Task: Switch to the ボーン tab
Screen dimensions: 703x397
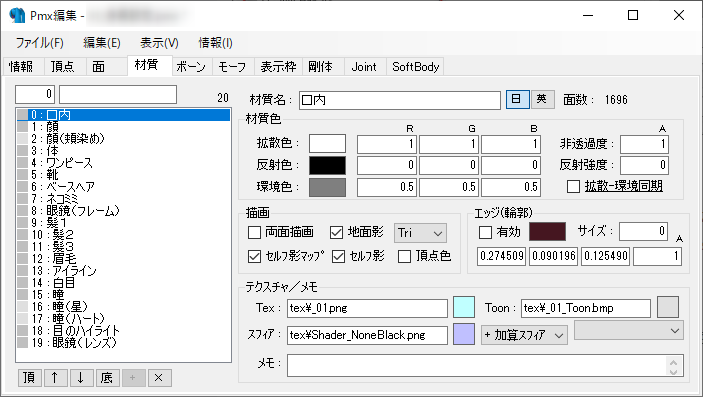Action: (x=191, y=66)
